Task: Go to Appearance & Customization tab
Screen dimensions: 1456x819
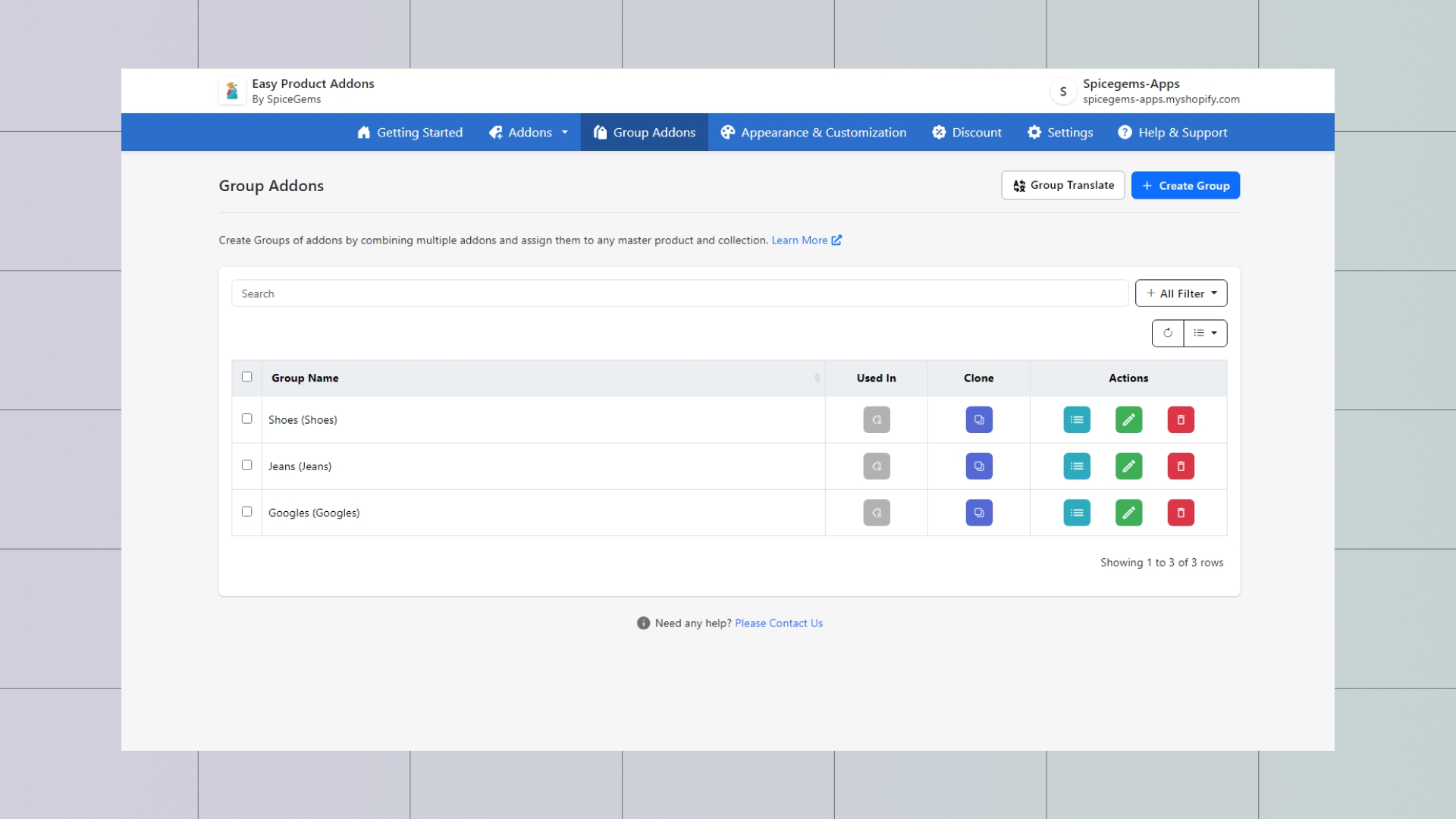Action: tap(813, 133)
